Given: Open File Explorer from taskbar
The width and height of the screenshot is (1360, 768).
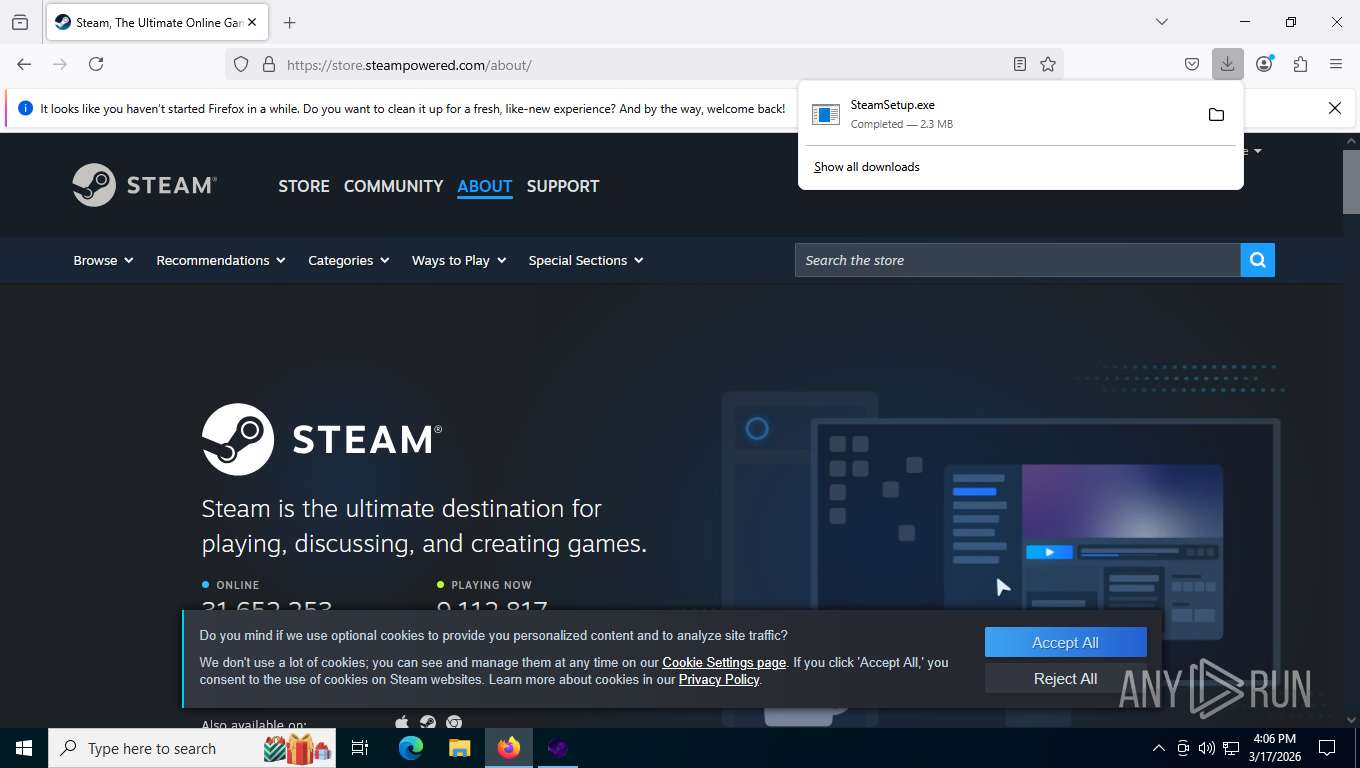Looking at the screenshot, I should click(x=459, y=748).
